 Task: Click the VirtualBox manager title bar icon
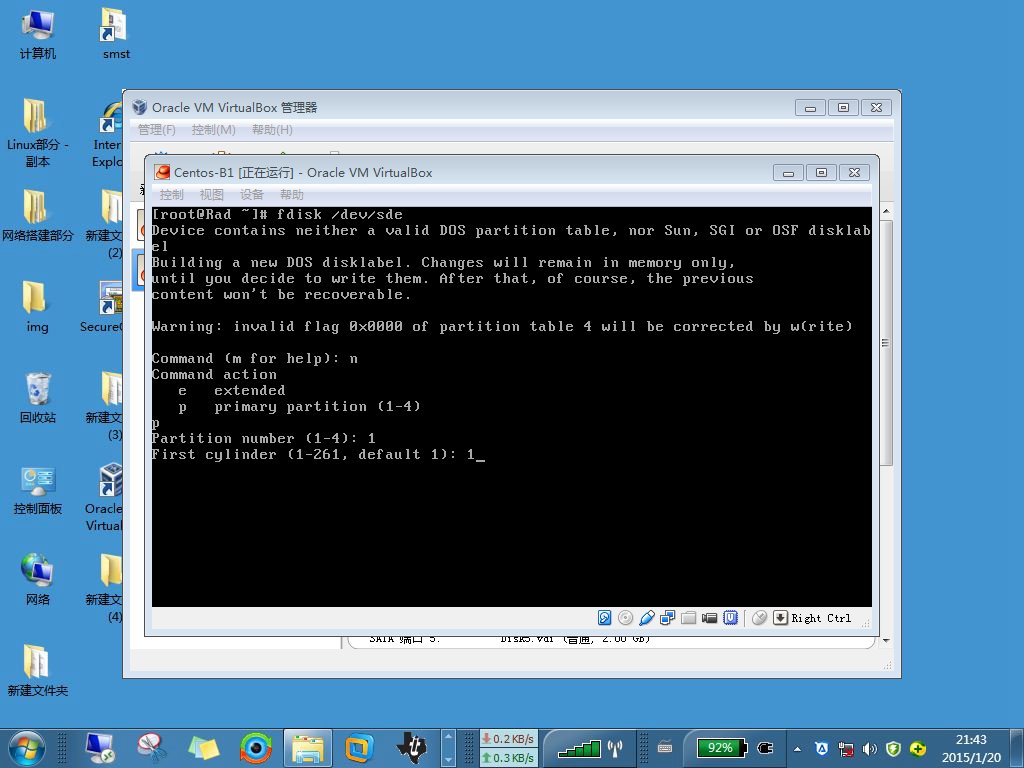click(x=140, y=107)
